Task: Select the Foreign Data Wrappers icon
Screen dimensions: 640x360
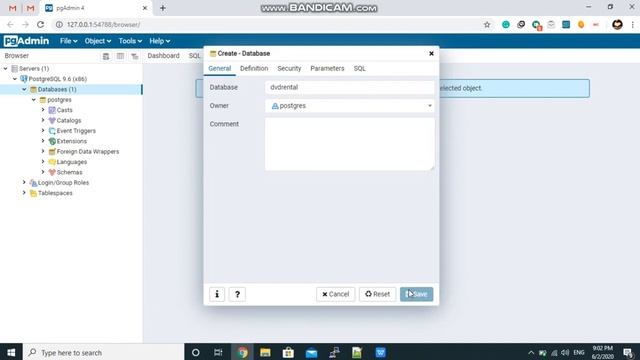Action: (52, 152)
